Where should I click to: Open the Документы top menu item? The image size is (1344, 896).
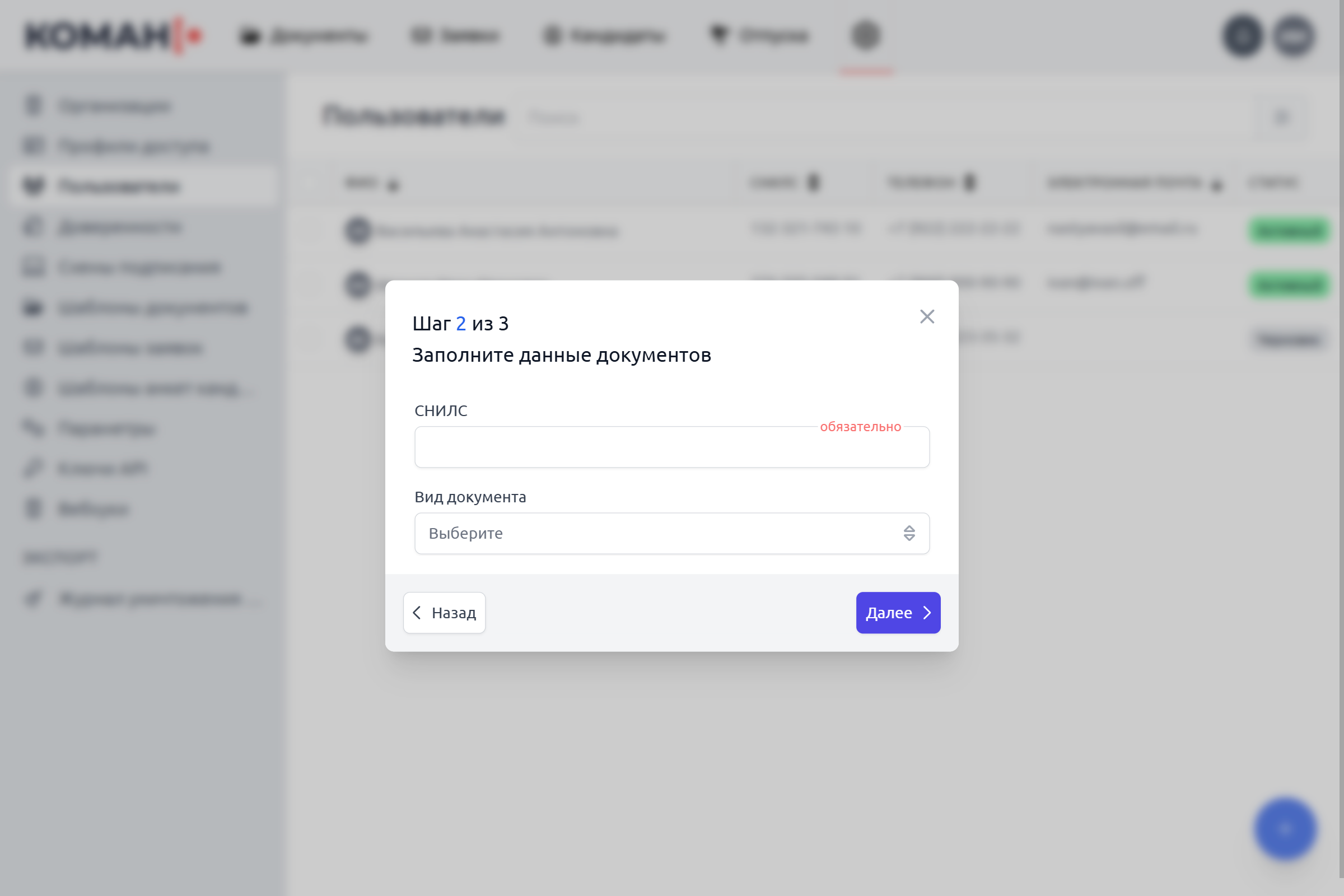tap(304, 35)
